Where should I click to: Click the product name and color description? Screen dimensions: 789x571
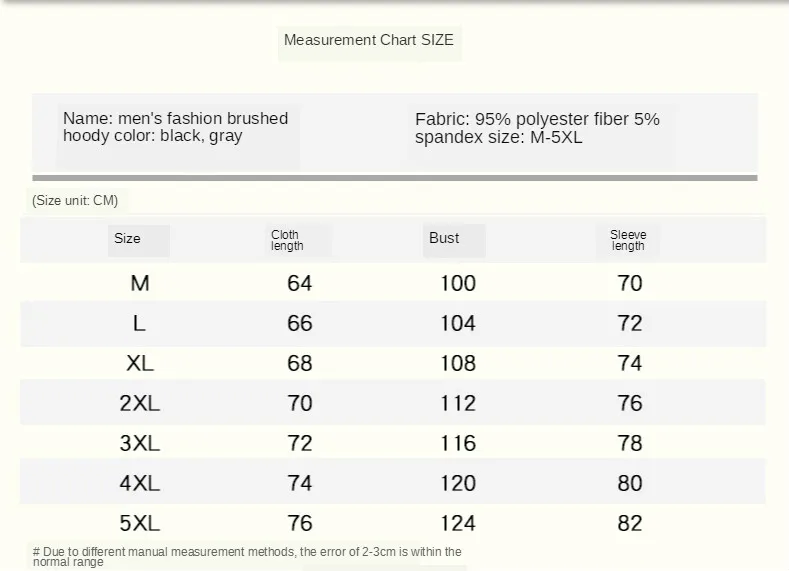[x=175, y=127]
